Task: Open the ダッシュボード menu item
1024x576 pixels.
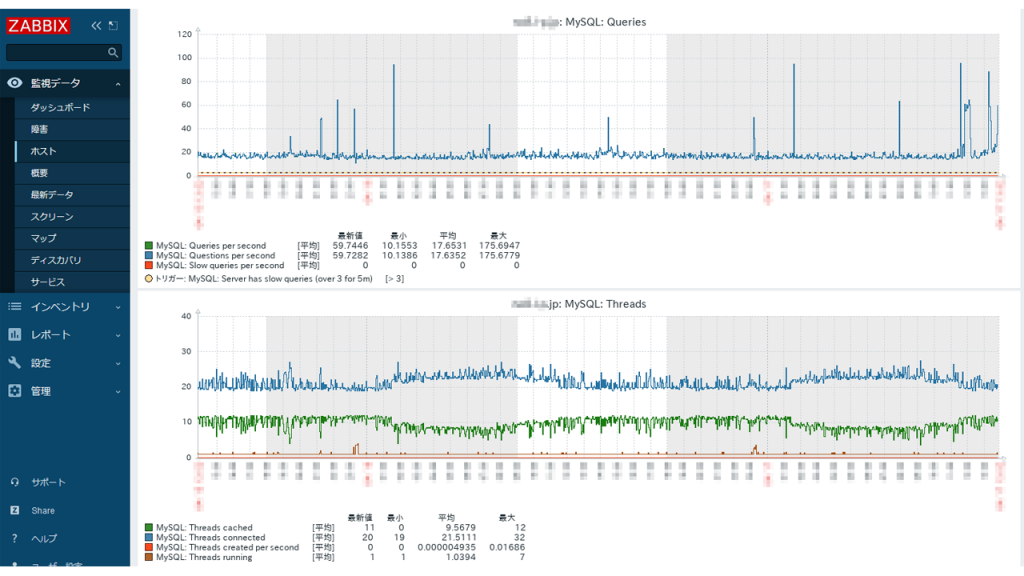Action: [x=62, y=107]
